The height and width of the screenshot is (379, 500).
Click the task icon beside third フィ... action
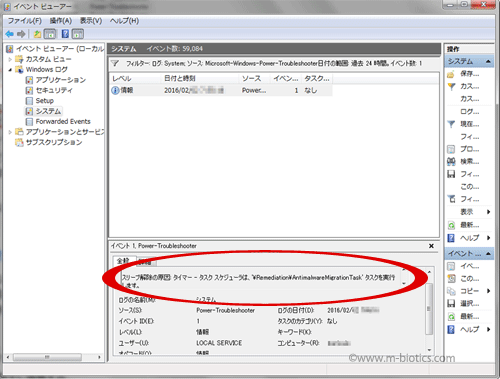click(451, 199)
